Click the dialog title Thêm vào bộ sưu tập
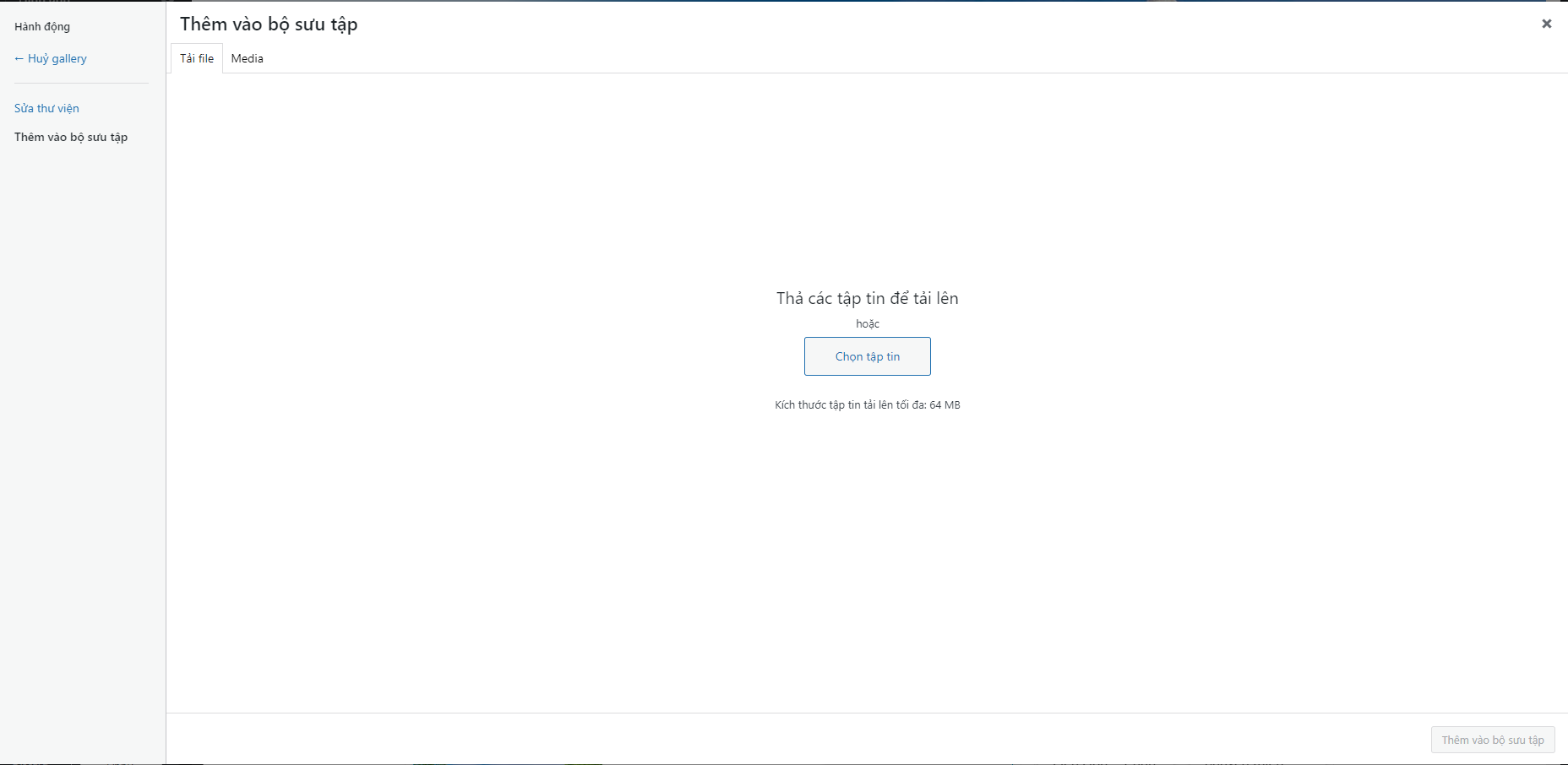 (269, 24)
